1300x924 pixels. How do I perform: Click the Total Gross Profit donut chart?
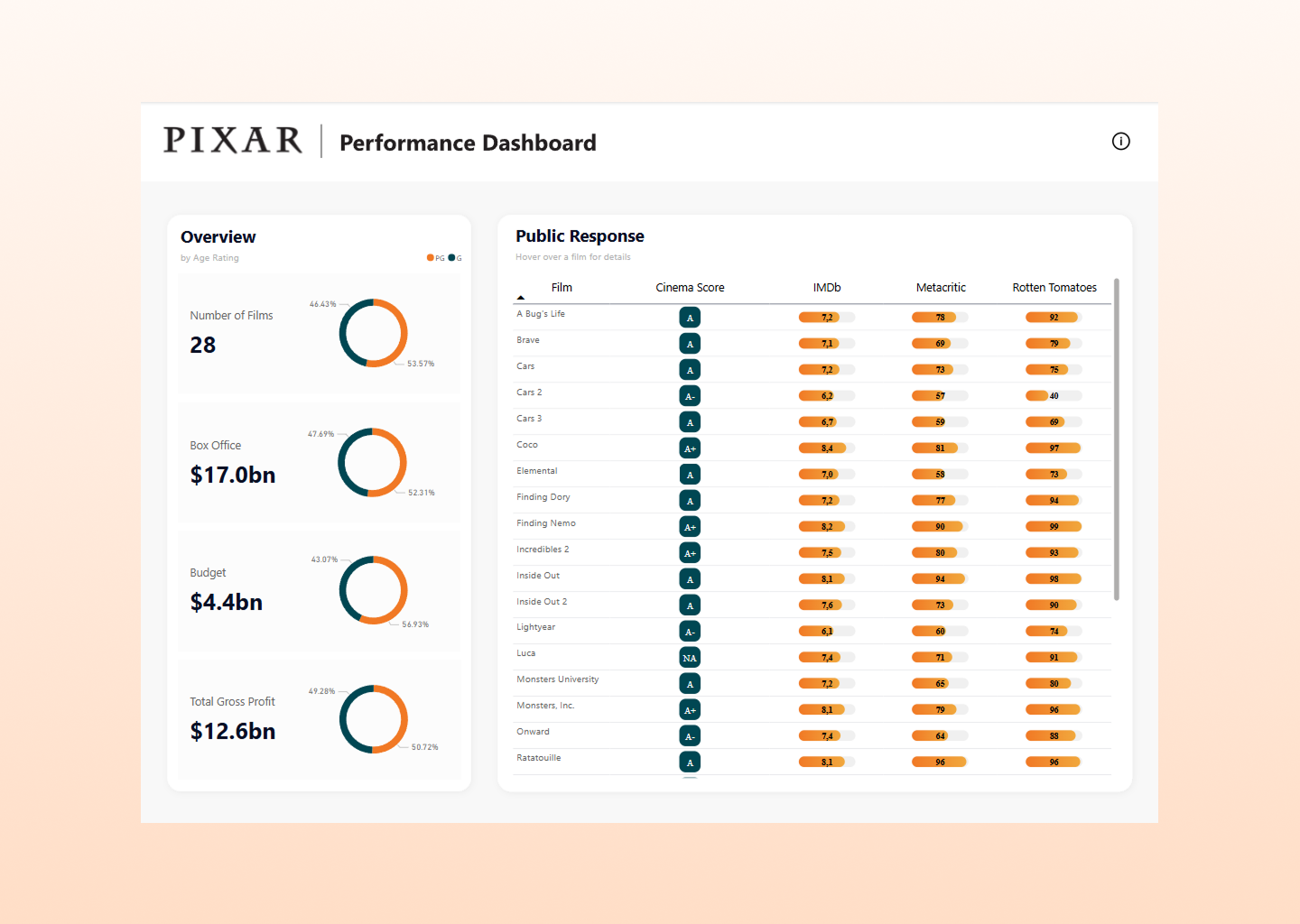[374, 719]
